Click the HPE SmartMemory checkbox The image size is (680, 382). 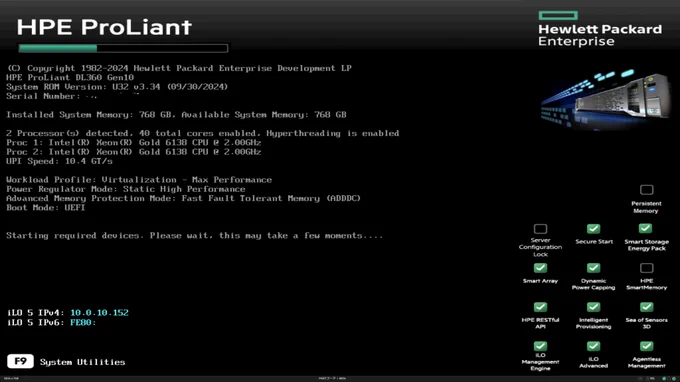pos(646,268)
